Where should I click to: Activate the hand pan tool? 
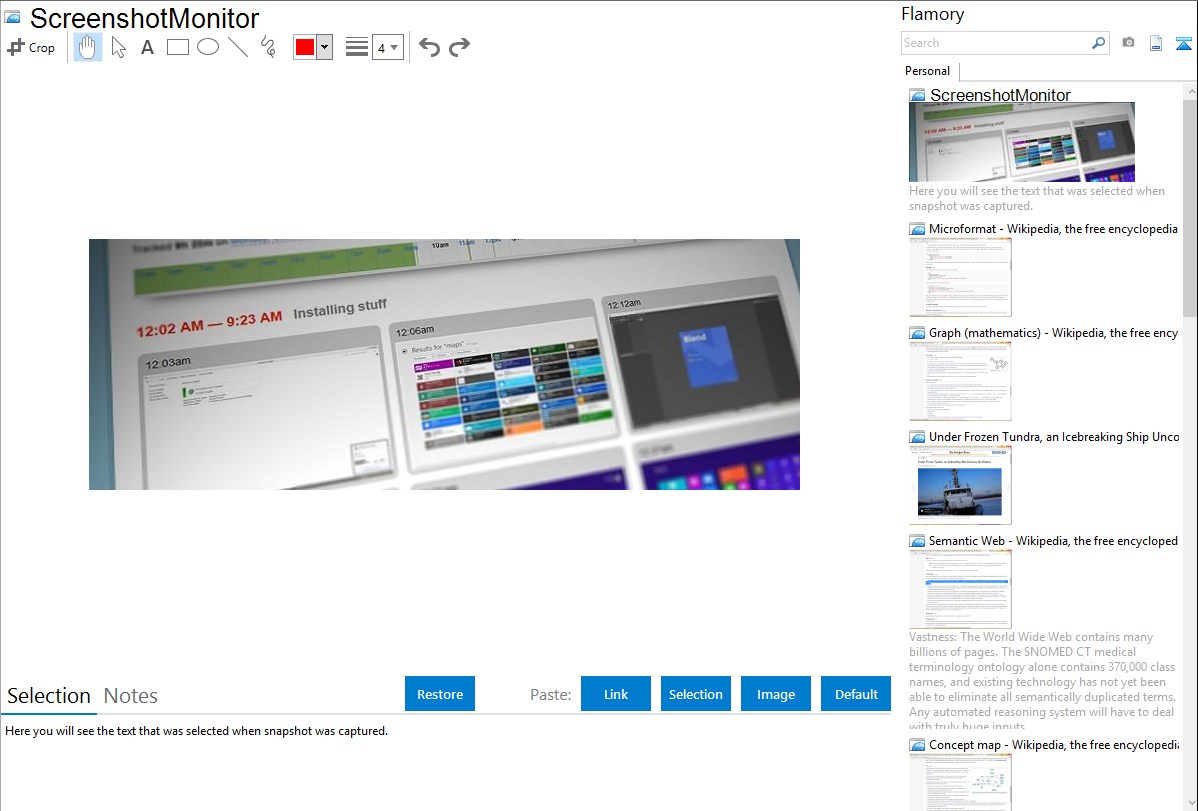tap(87, 47)
